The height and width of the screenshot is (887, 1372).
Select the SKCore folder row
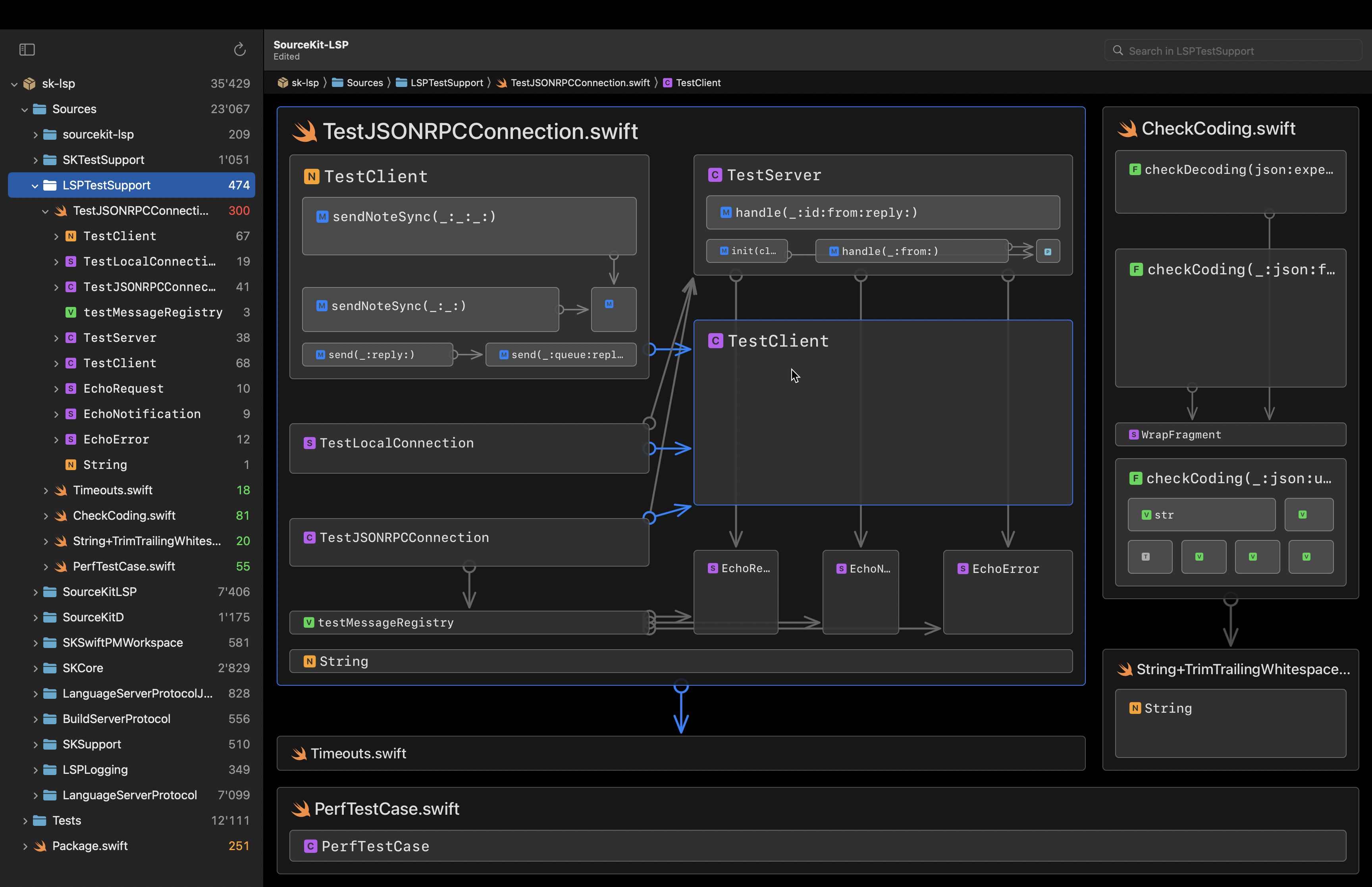click(x=131, y=668)
